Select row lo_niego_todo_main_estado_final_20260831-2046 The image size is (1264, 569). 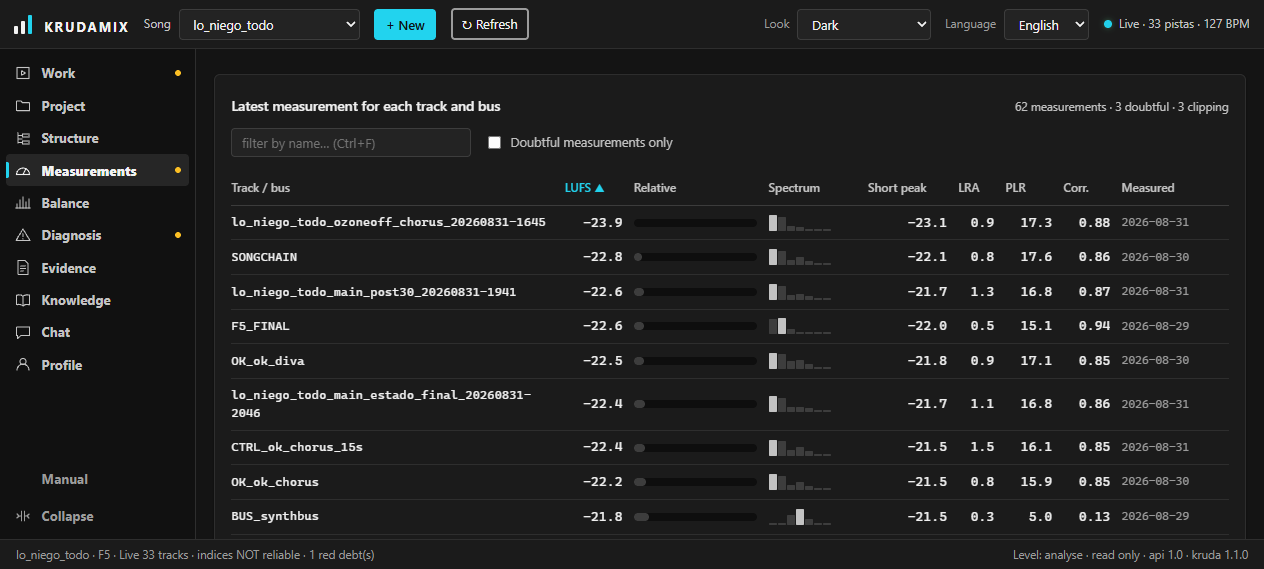(x=730, y=404)
